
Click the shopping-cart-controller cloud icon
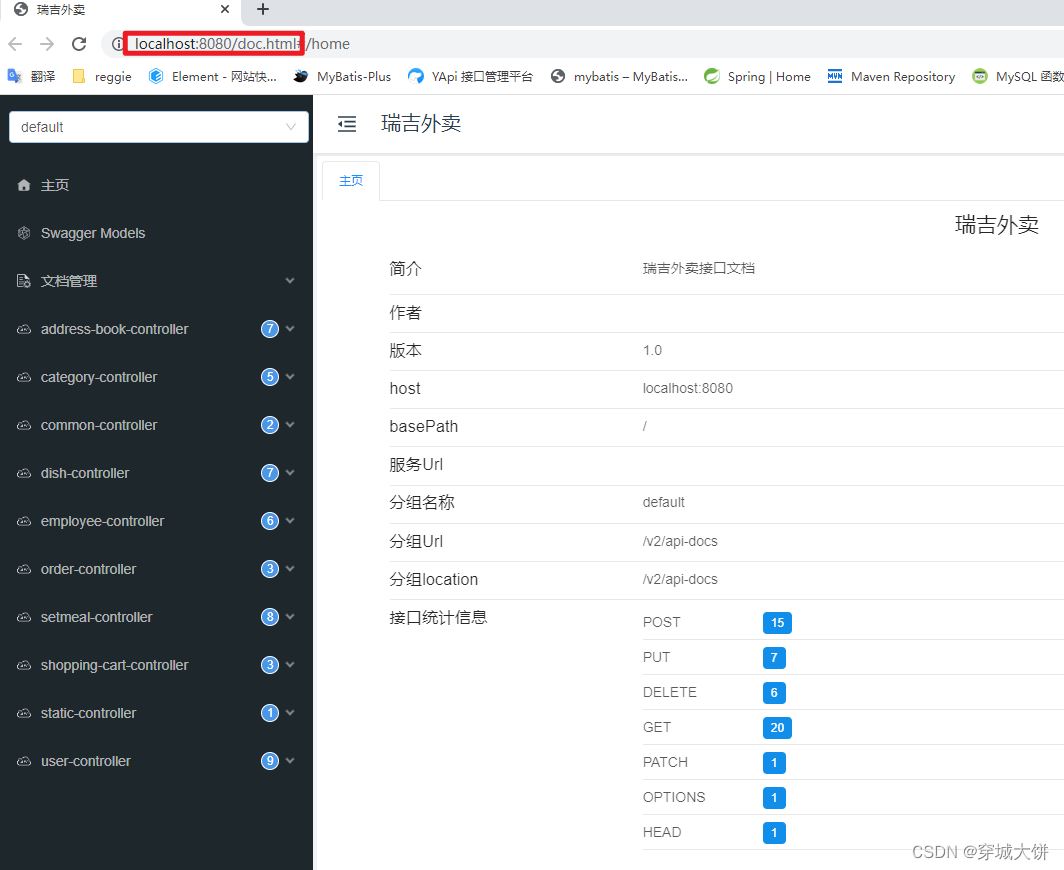point(24,665)
